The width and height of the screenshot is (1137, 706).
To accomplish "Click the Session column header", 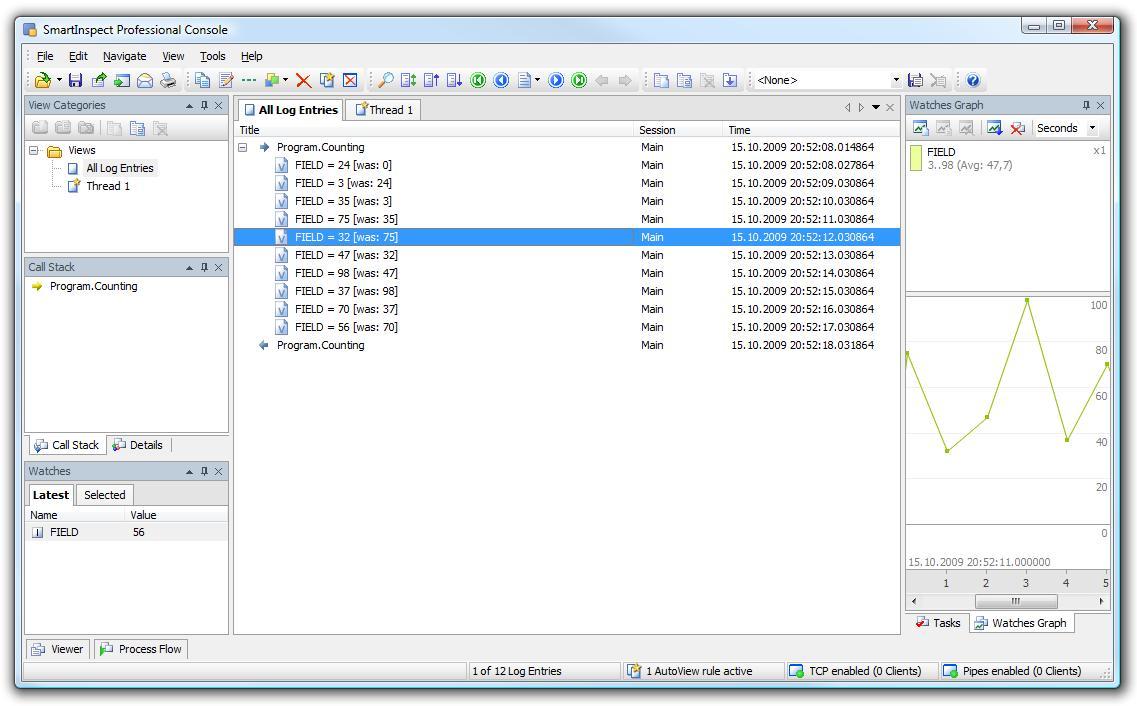I will (679, 130).
